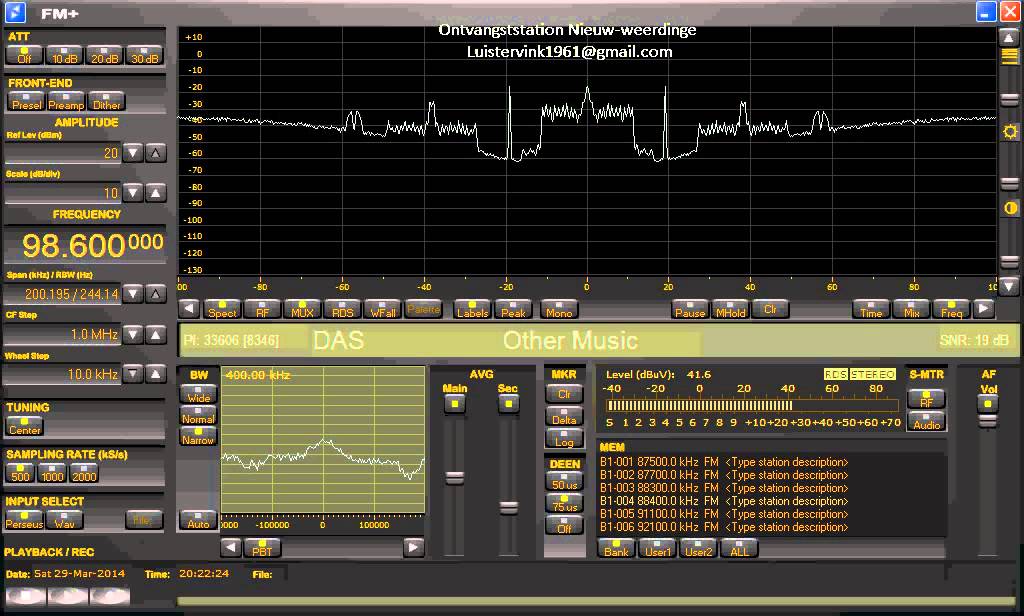The width and height of the screenshot is (1024, 616).
Task: Shift the spectrum left using arrow button
Action: pos(189,308)
